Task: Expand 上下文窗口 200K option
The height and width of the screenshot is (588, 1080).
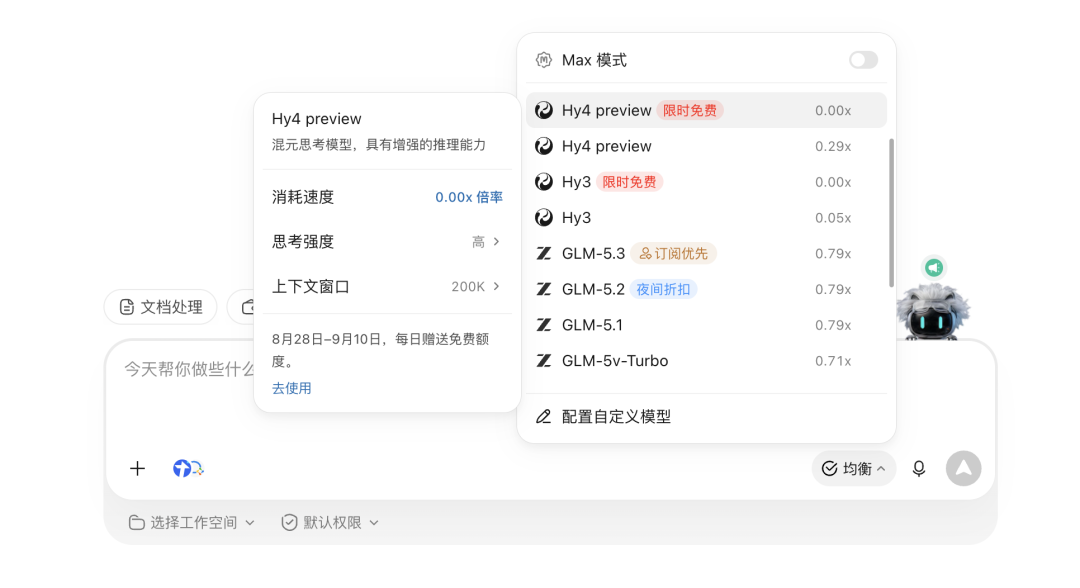Action: click(387, 286)
